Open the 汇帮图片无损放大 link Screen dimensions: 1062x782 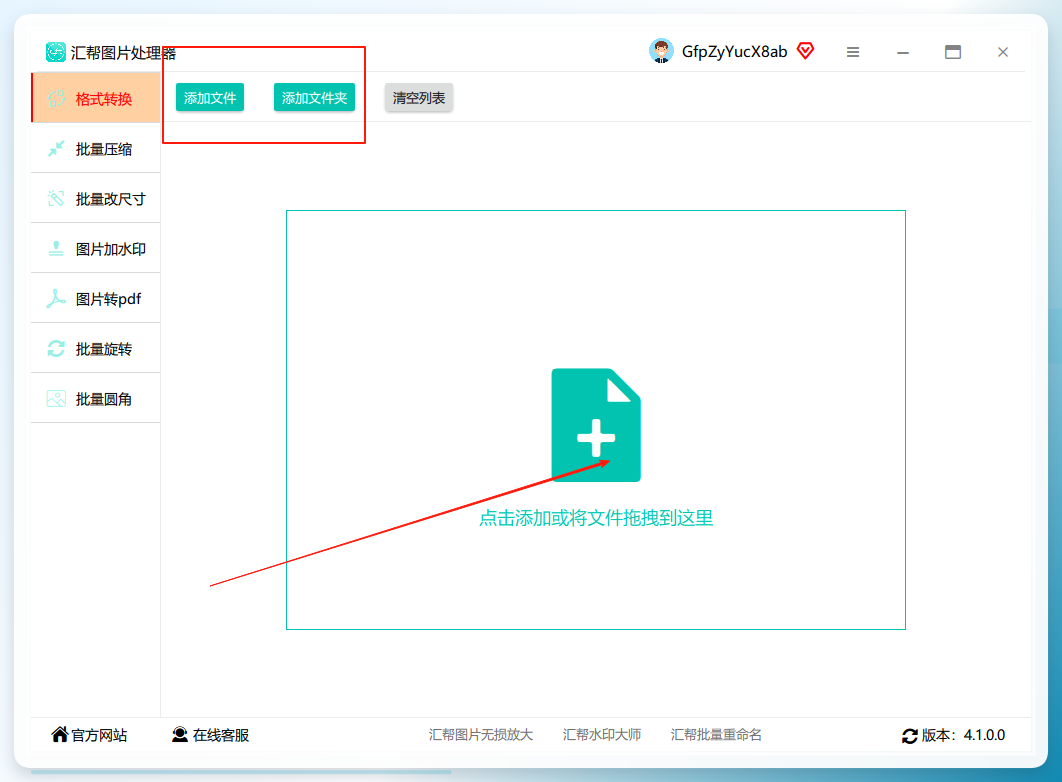point(481,735)
